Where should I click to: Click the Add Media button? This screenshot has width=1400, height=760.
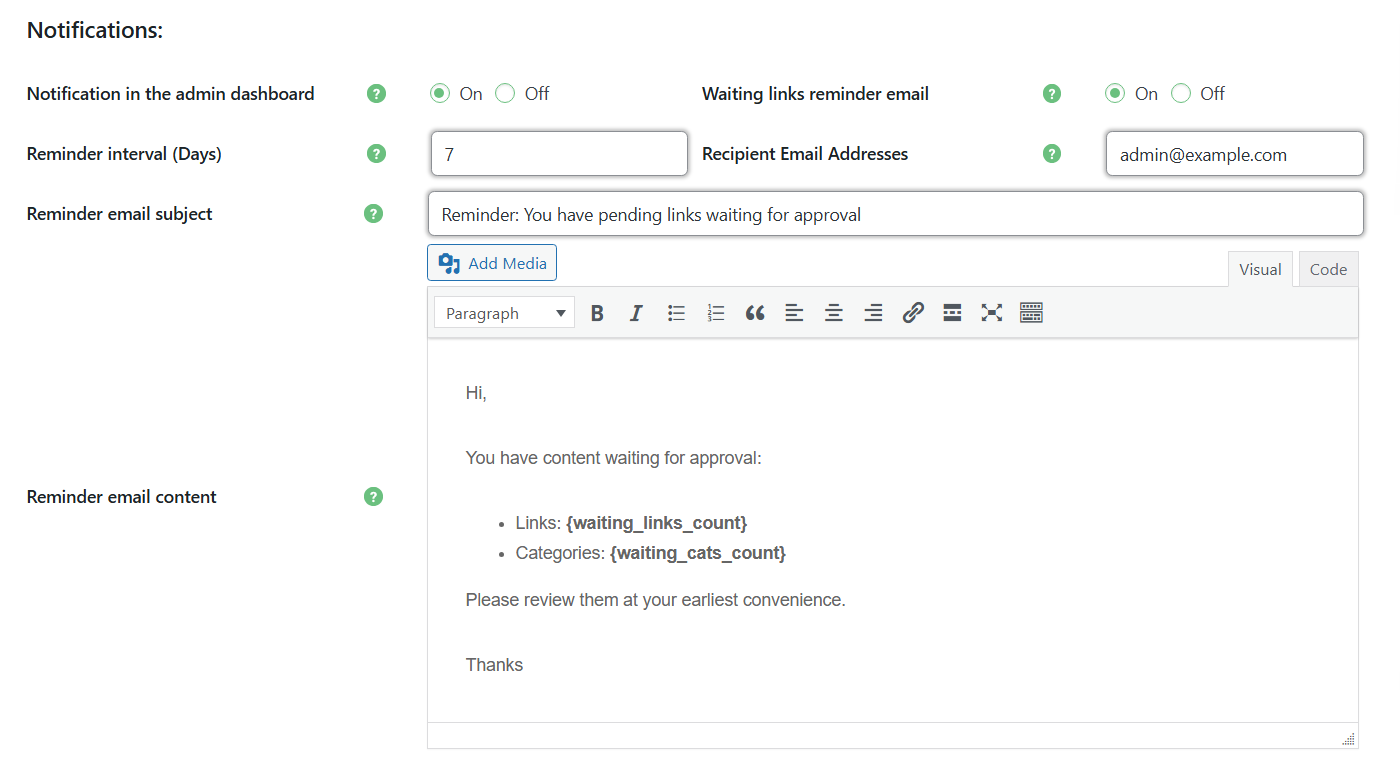491,262
